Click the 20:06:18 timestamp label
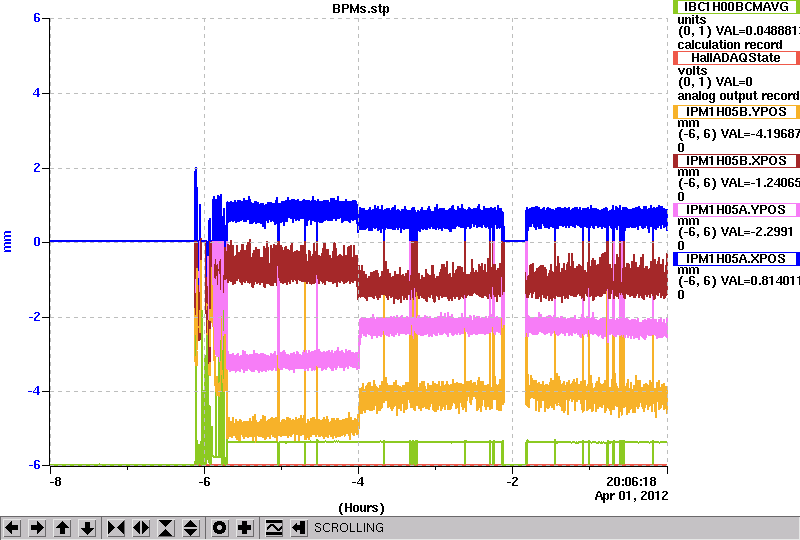This screenshot has height=540, width=800. point(631,482)
